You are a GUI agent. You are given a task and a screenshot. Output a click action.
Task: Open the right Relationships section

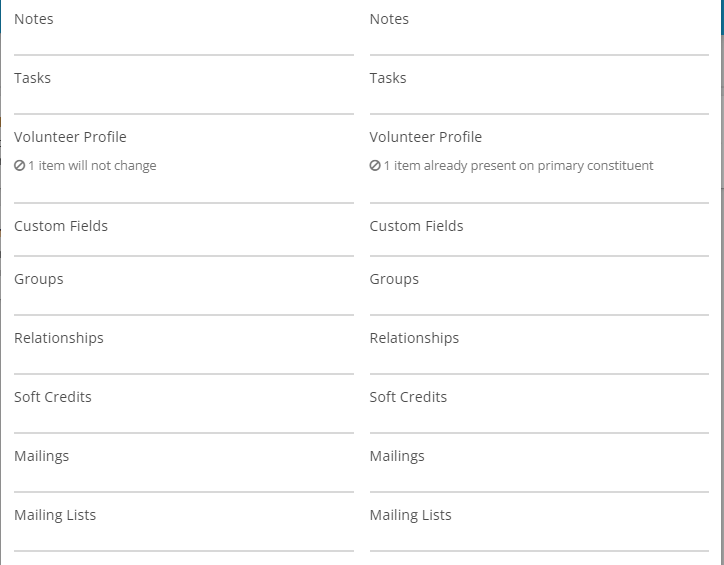point(414,338)
